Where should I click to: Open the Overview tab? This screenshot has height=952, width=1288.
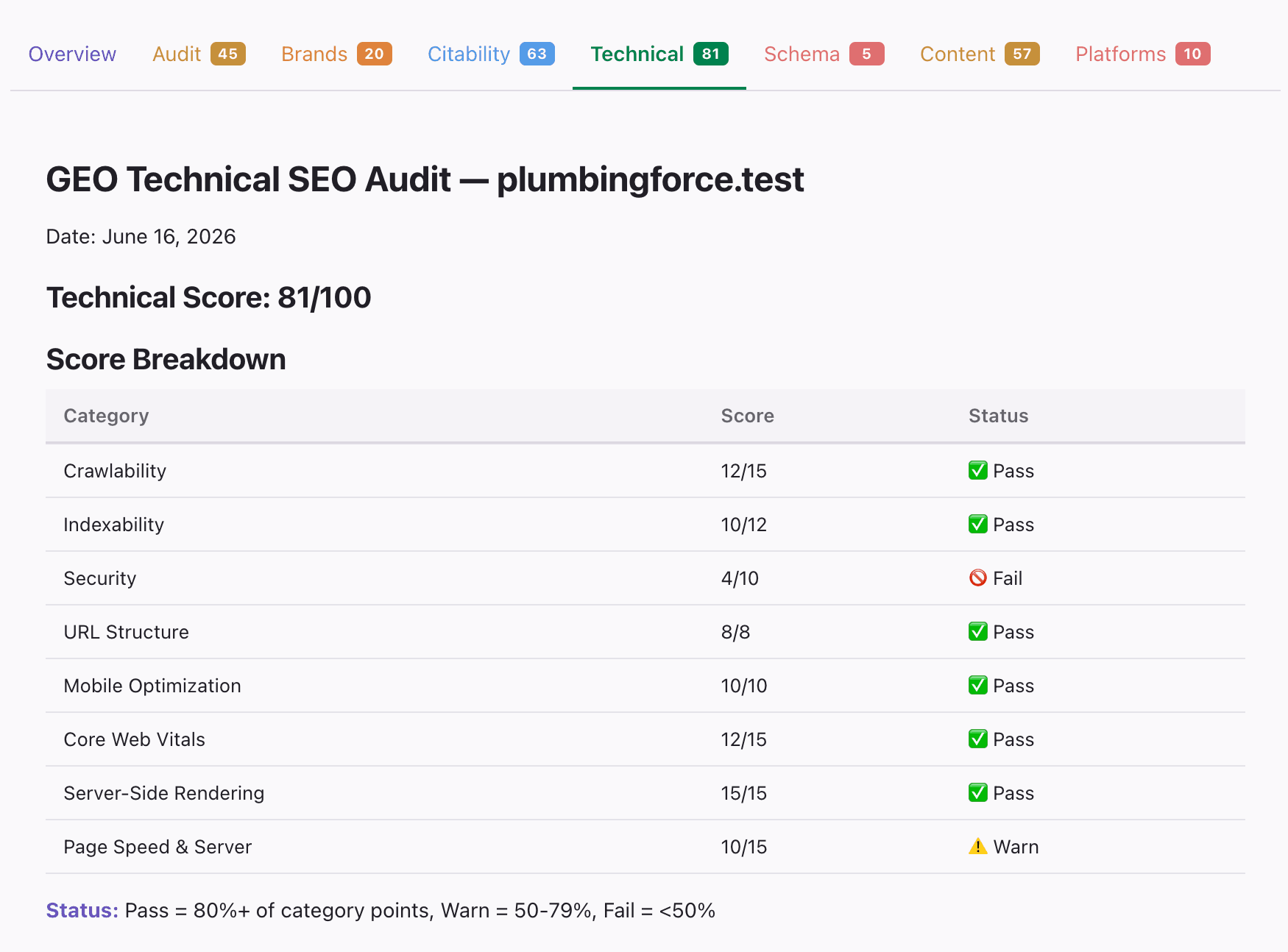pos(72,54)
